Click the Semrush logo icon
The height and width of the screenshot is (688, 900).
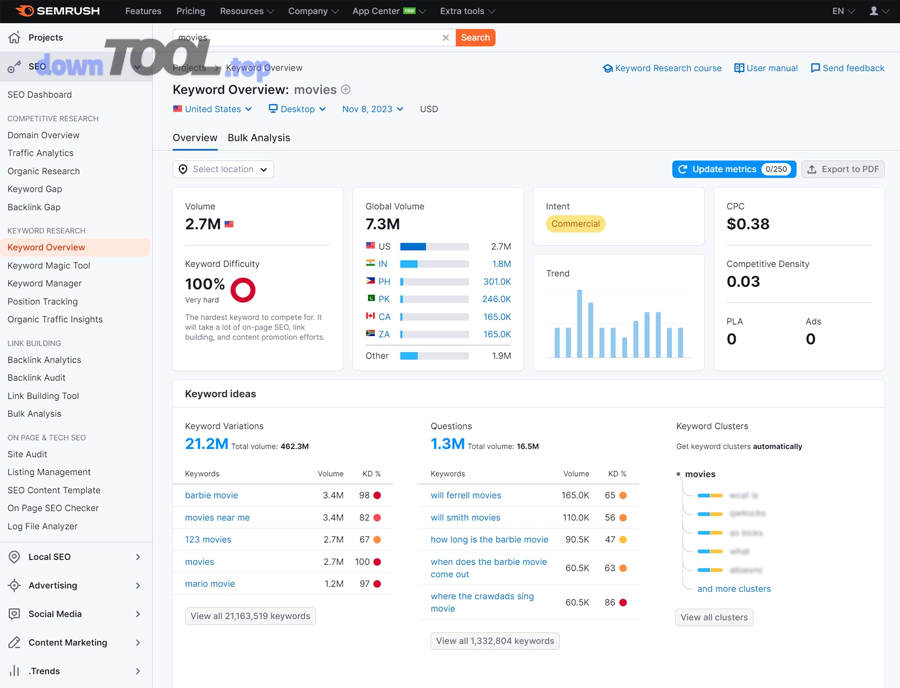[x=24, y=11]
